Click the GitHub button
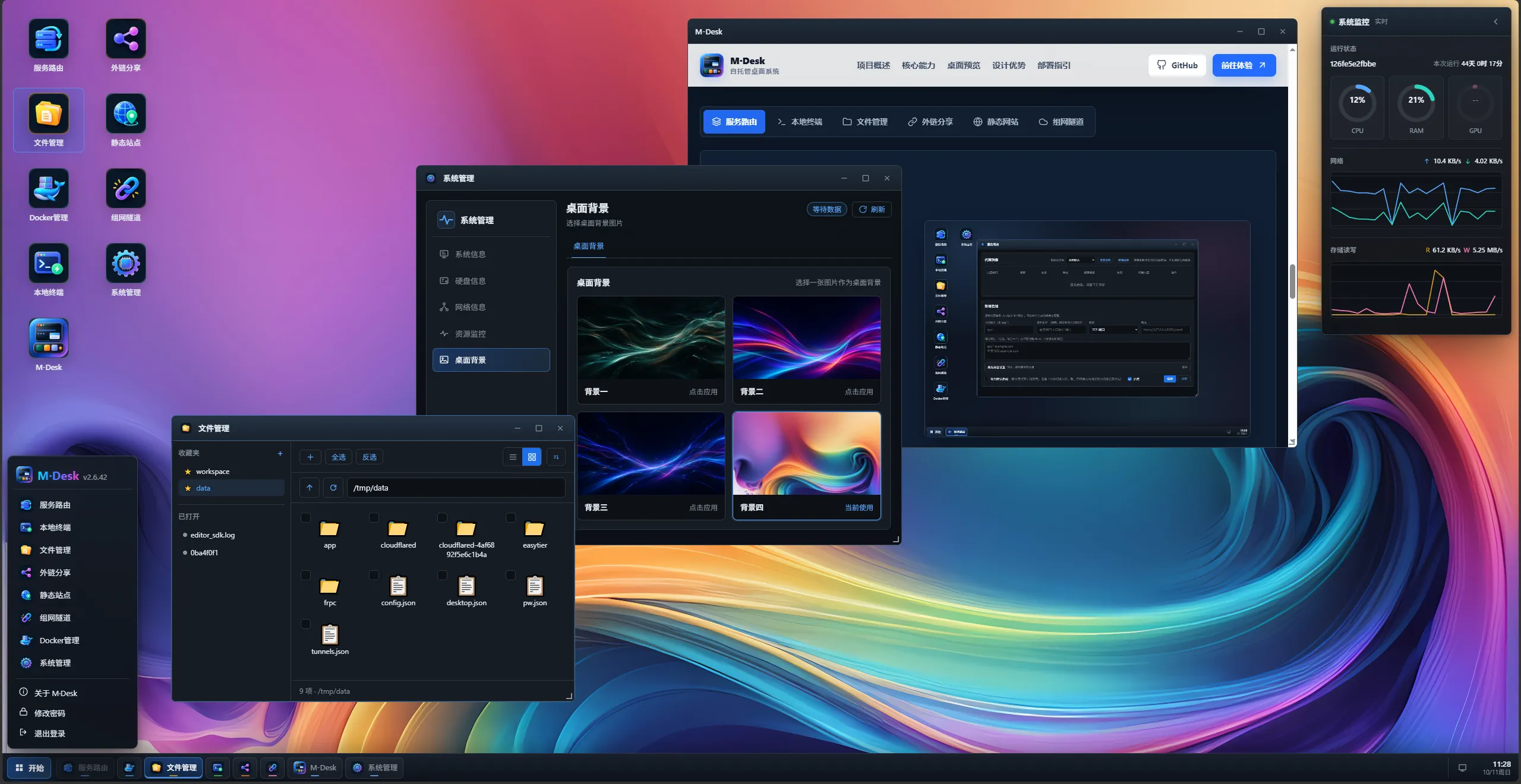Screen dimensions: 1521x784 [x=1177, y=65]
